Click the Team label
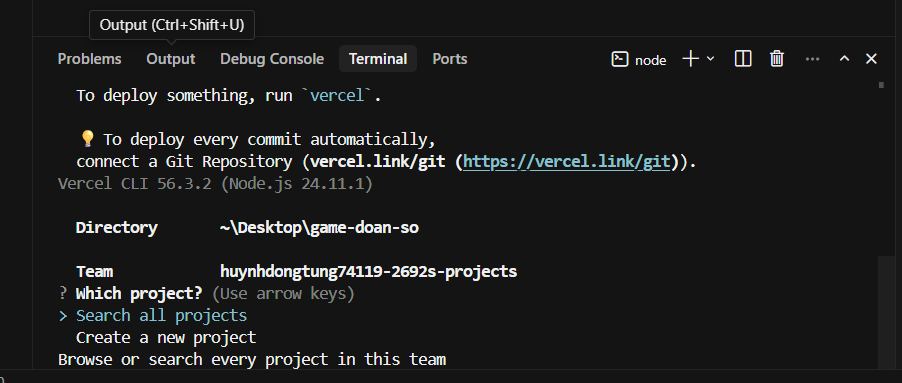 coord(94,271)
